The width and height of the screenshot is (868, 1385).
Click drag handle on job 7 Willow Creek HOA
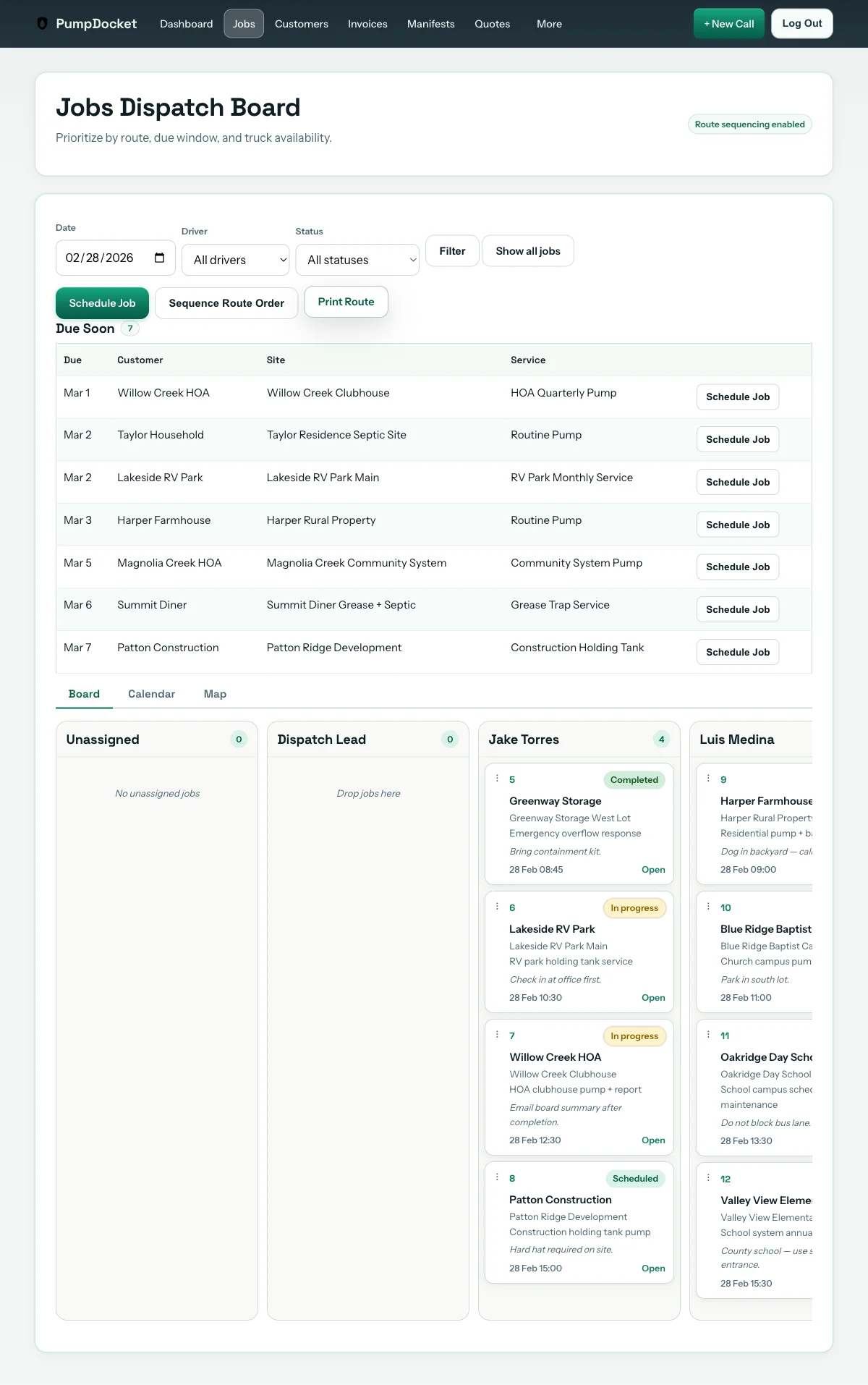pos(497,1035)
